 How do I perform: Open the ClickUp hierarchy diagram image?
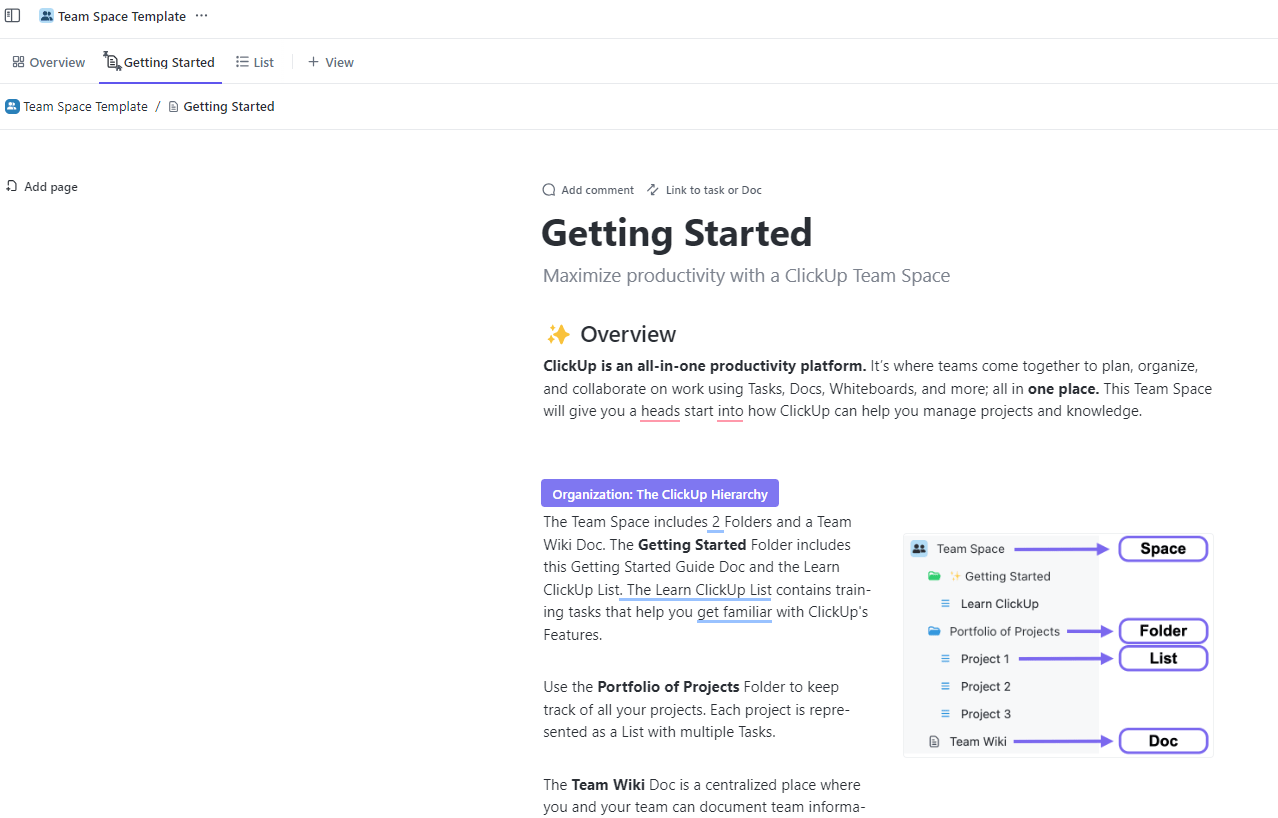(x=1058, y=645)
